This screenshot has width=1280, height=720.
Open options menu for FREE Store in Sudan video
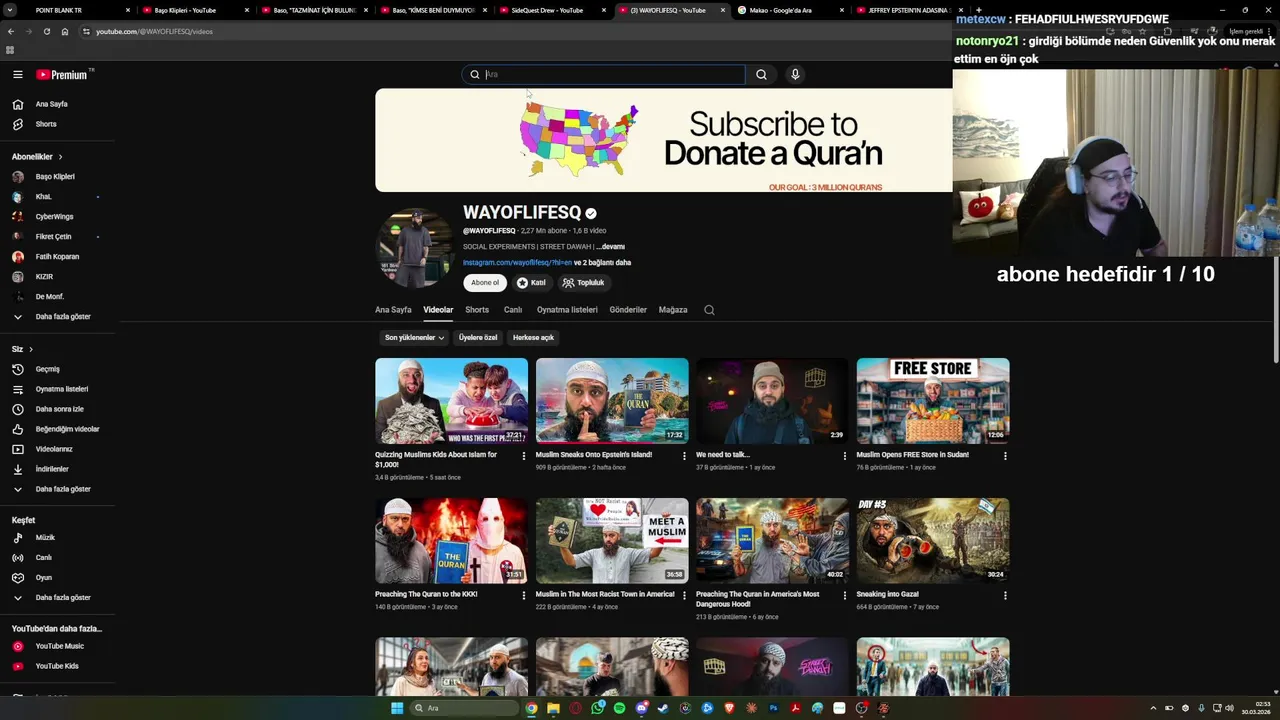(1005, 456)
